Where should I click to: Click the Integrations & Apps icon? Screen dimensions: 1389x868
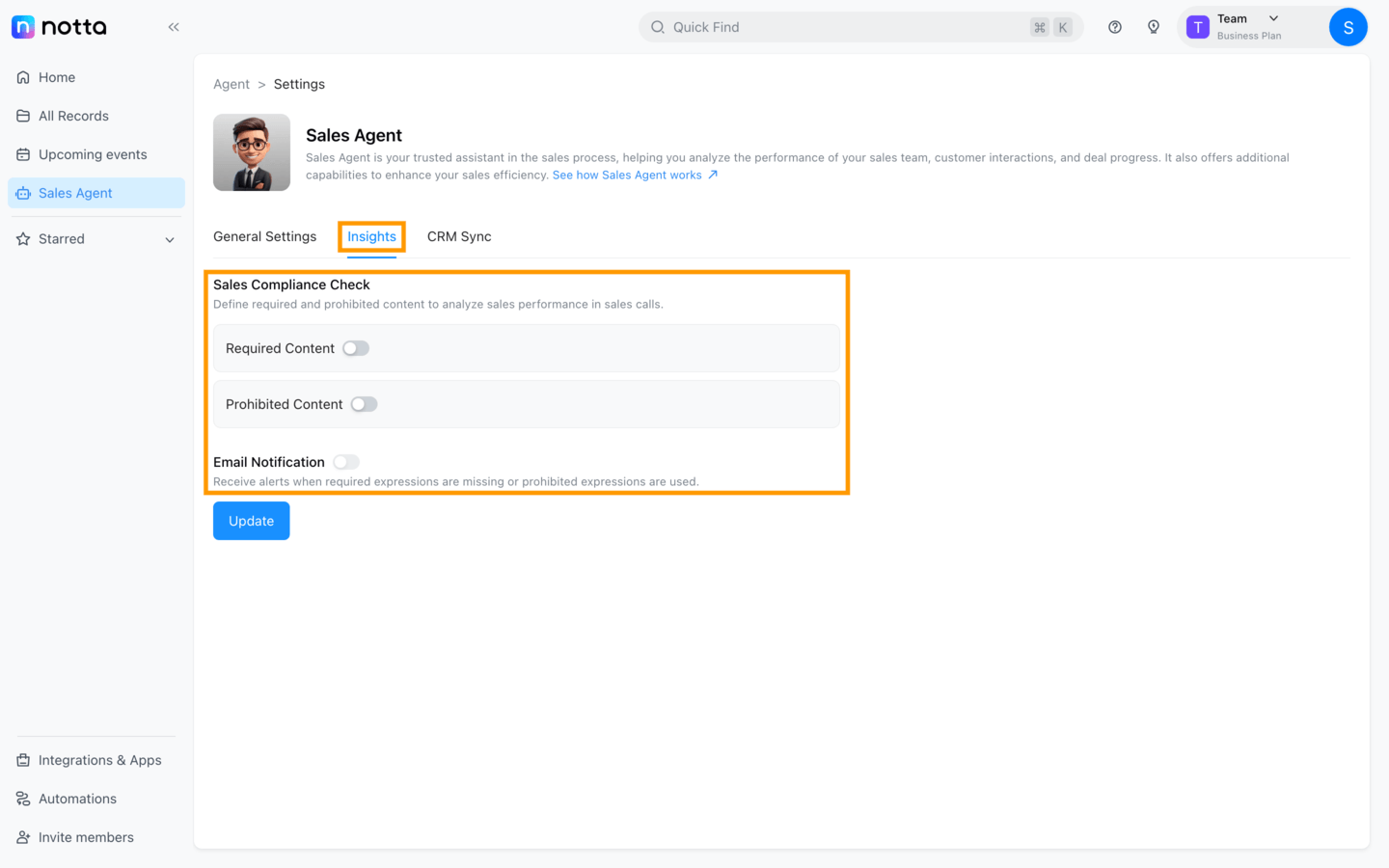pos(23,760)
